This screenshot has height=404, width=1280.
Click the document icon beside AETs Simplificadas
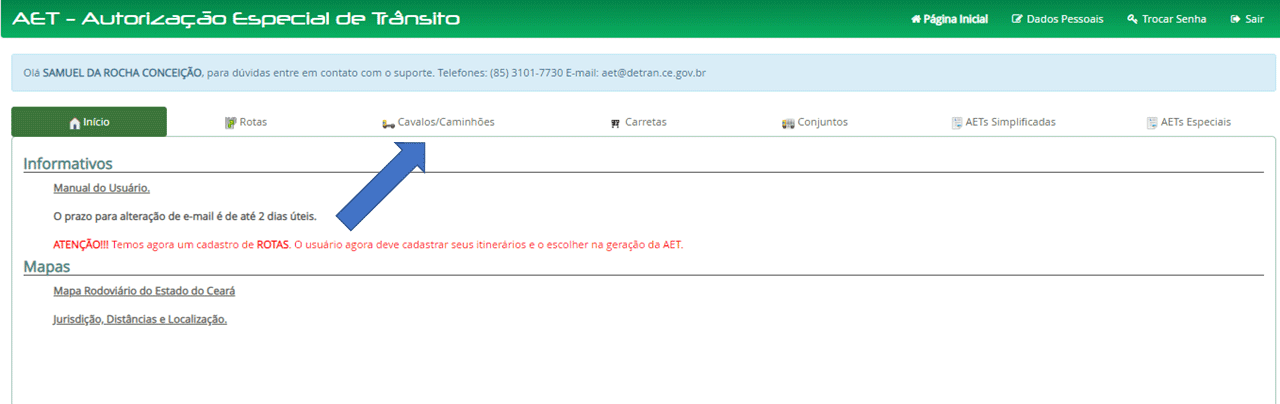[x=957, y=123]
